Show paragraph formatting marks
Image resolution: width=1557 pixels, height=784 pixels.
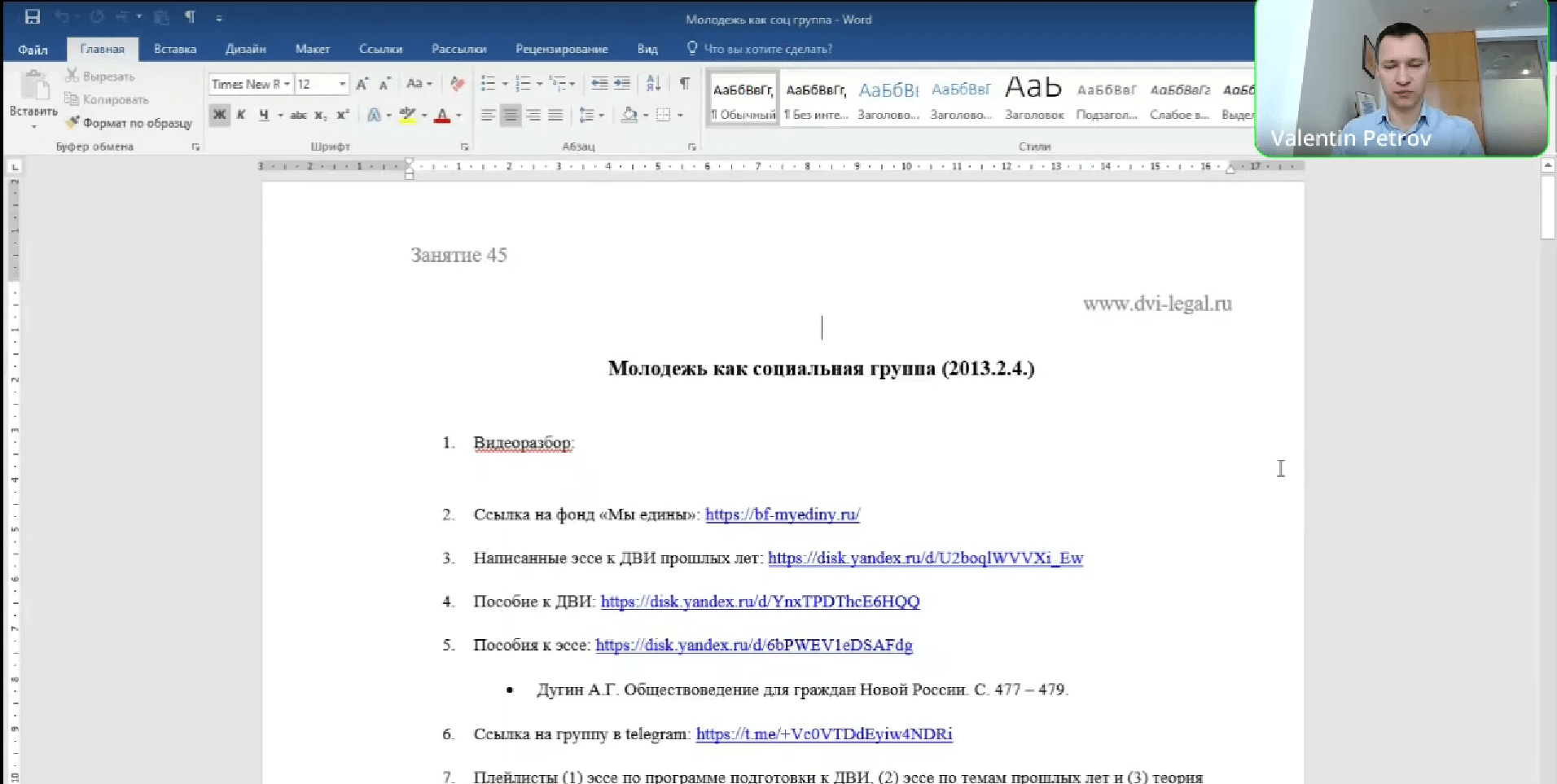[684, 83]
